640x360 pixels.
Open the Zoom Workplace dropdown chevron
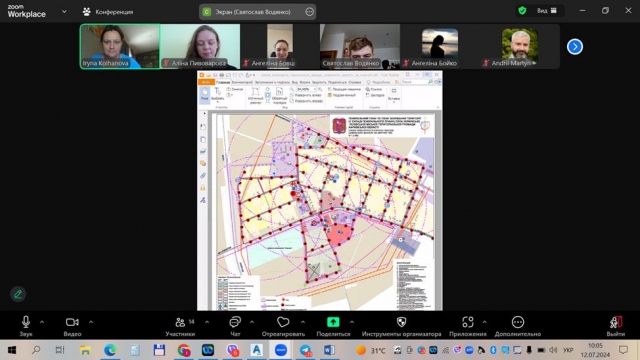64,12
